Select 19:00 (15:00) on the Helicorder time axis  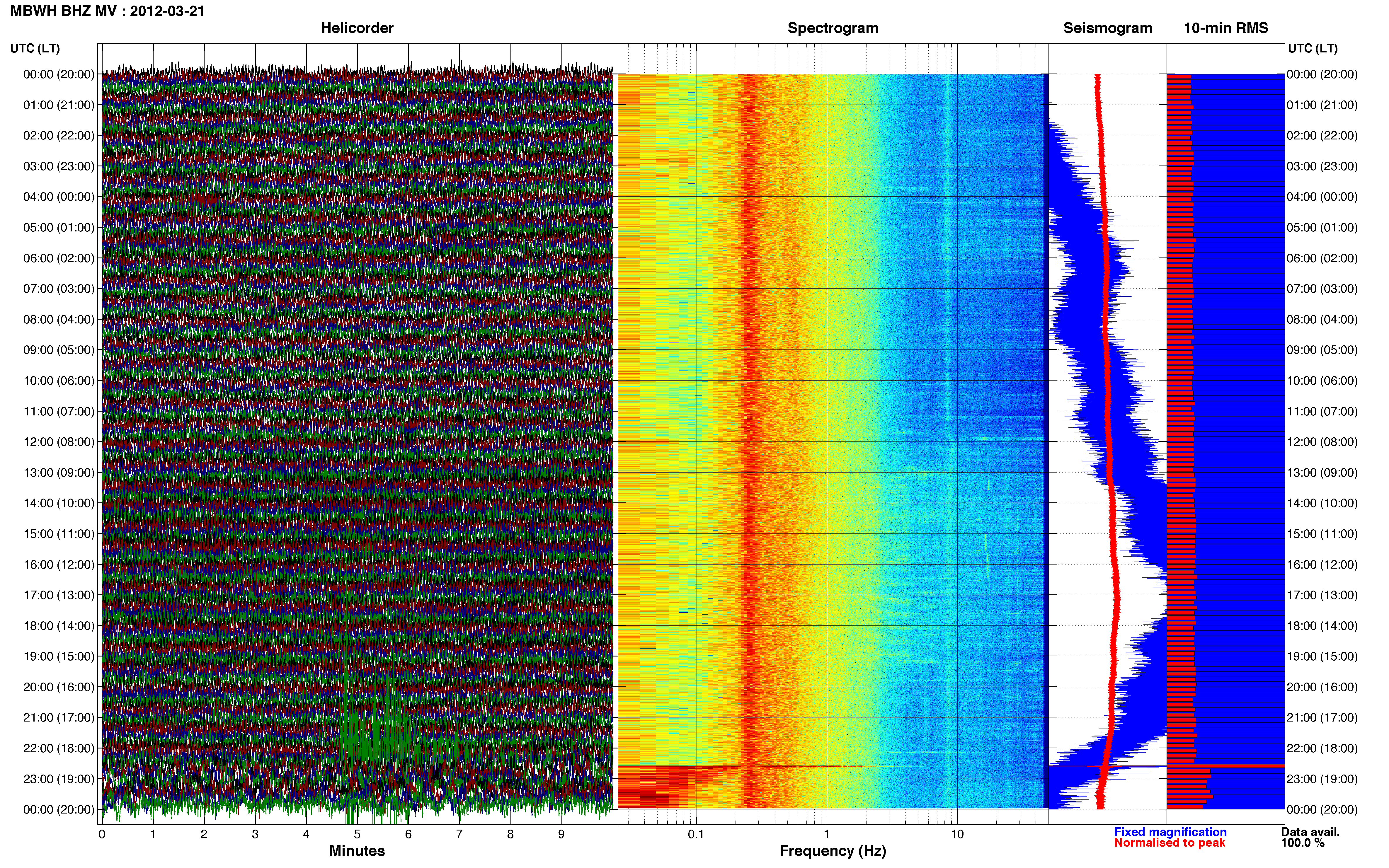[59, 656]
